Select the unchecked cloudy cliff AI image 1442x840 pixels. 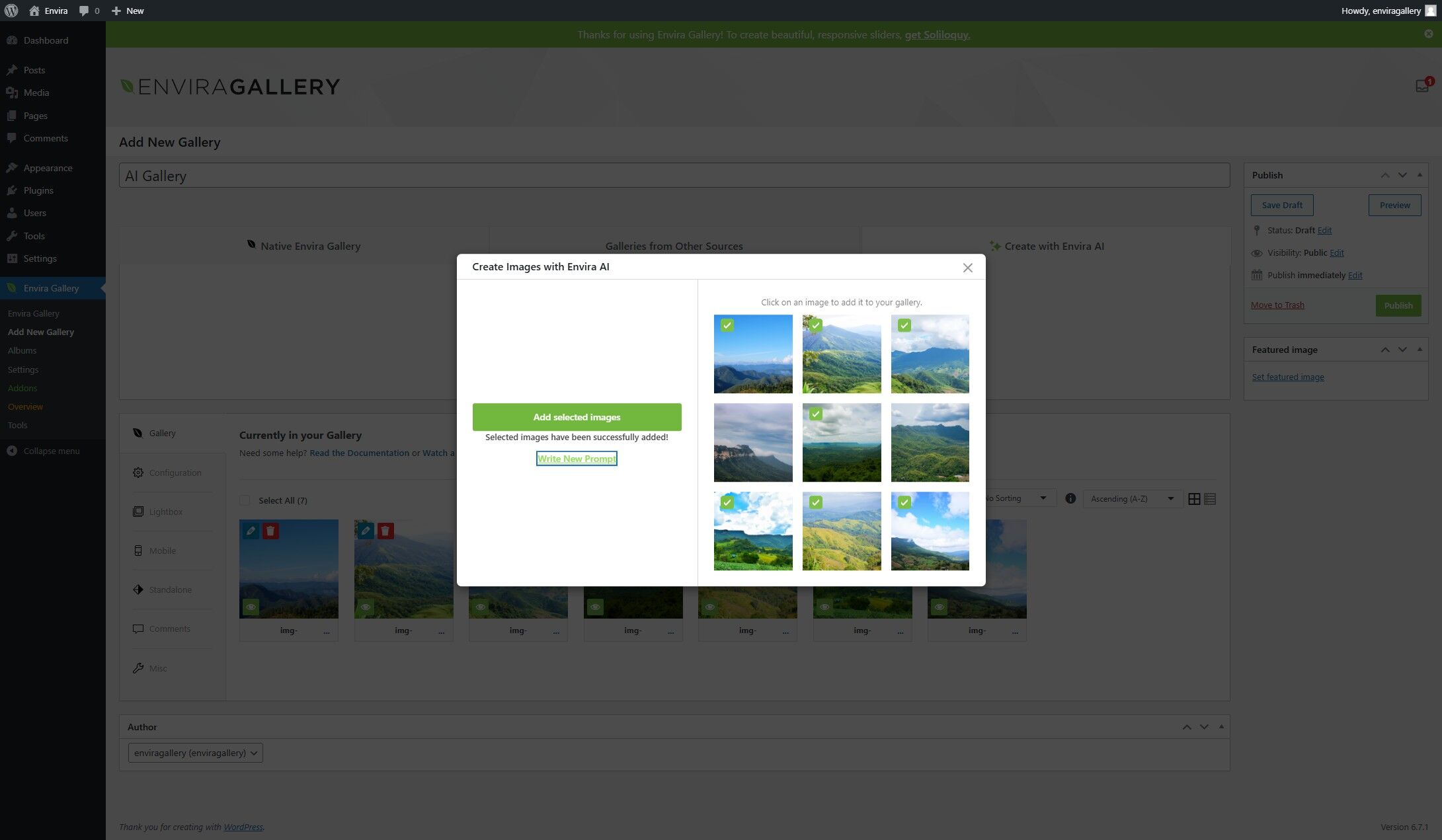[752, 442]
